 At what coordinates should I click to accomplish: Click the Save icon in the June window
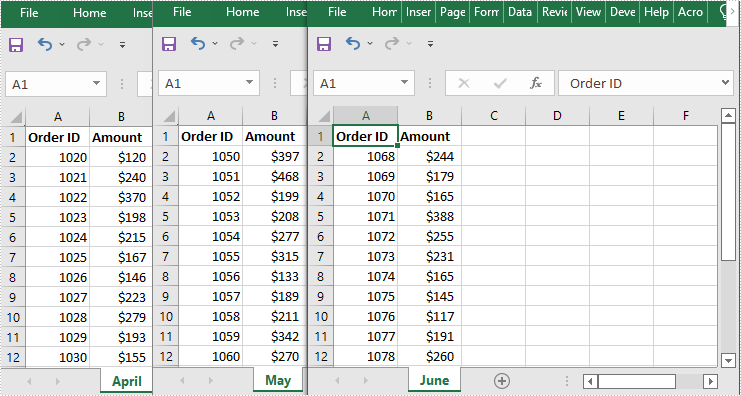point(324,44)
